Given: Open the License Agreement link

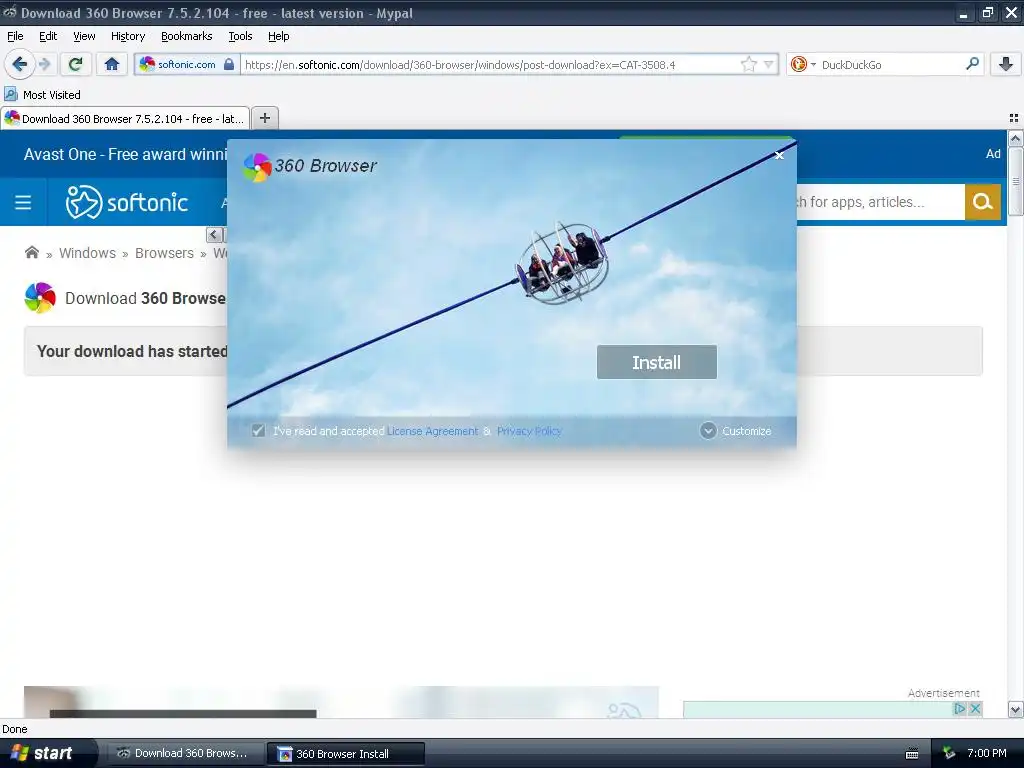Looking at the screenshot, I should click(x=432, y=431).
